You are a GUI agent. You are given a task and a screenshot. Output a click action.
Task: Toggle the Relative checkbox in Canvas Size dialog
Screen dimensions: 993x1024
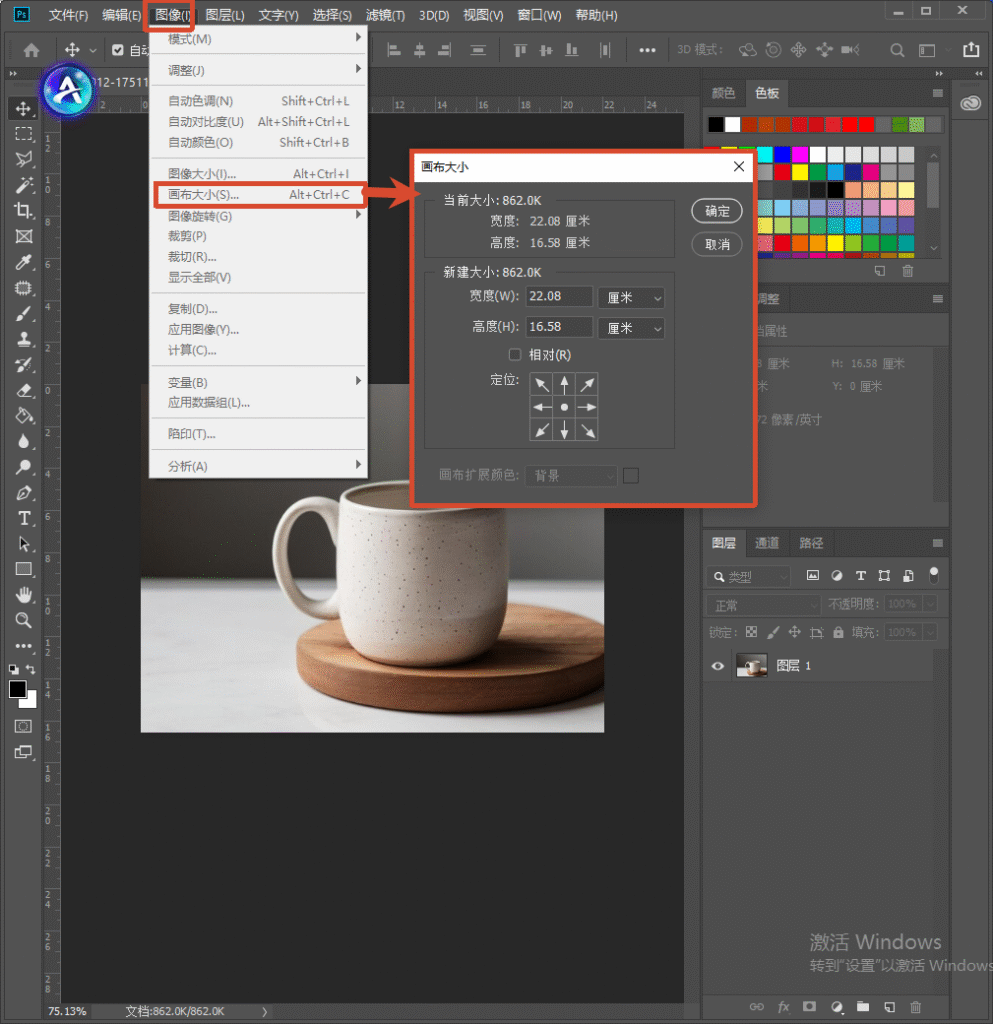point(515,355)
